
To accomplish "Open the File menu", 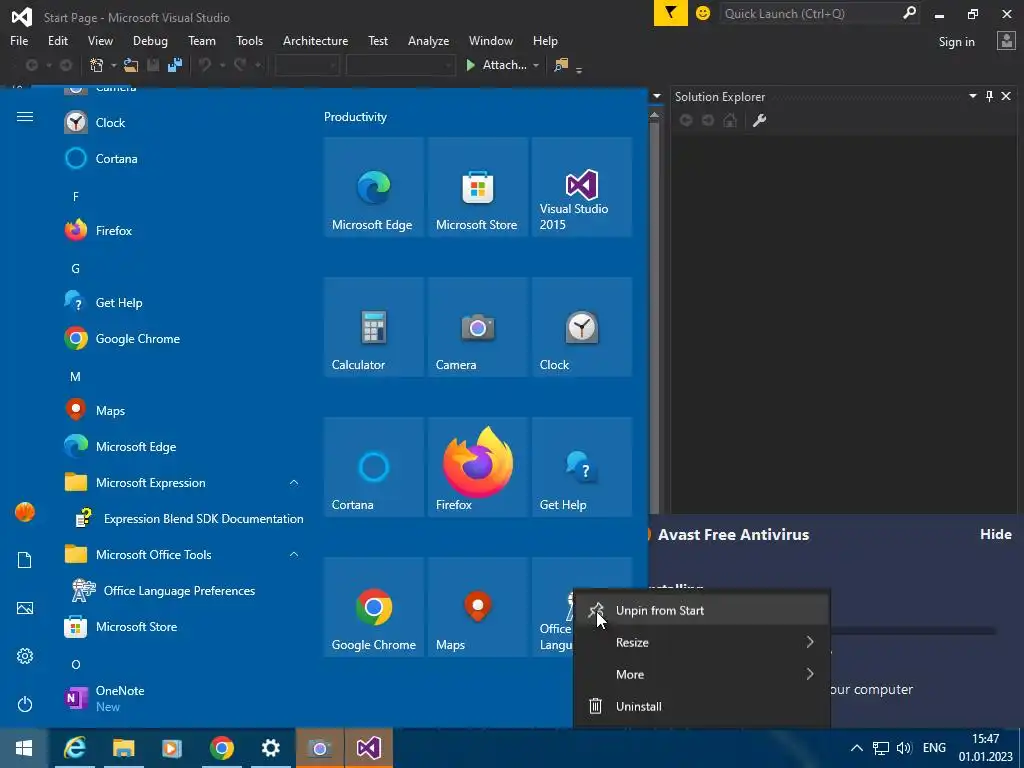I will 19,40.
